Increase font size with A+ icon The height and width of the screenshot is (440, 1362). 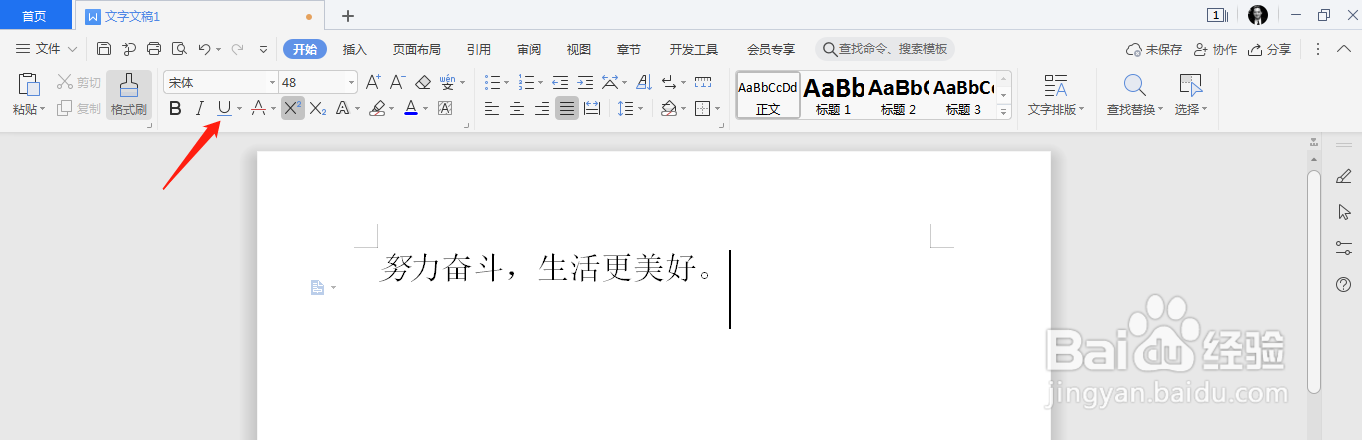(373, 82)
